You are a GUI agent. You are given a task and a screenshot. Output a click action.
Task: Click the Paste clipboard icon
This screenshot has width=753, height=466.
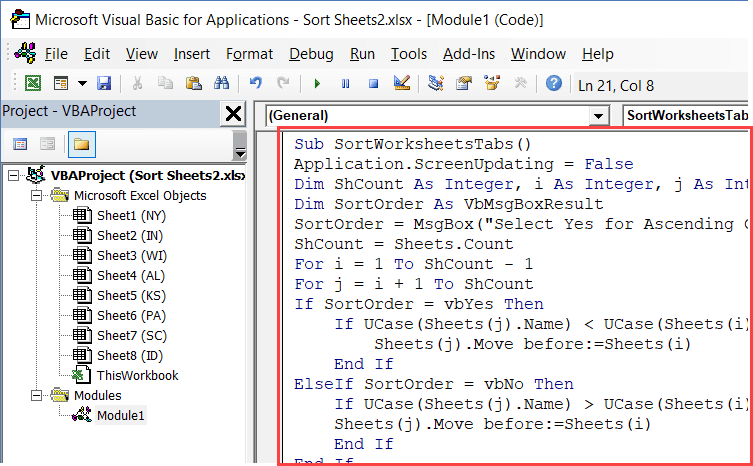[193, 84]
